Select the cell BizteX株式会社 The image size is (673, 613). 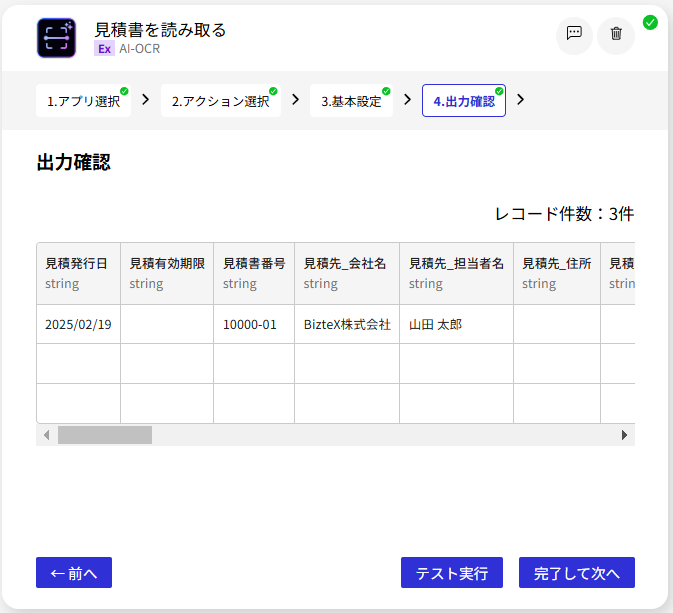[347, 324]
